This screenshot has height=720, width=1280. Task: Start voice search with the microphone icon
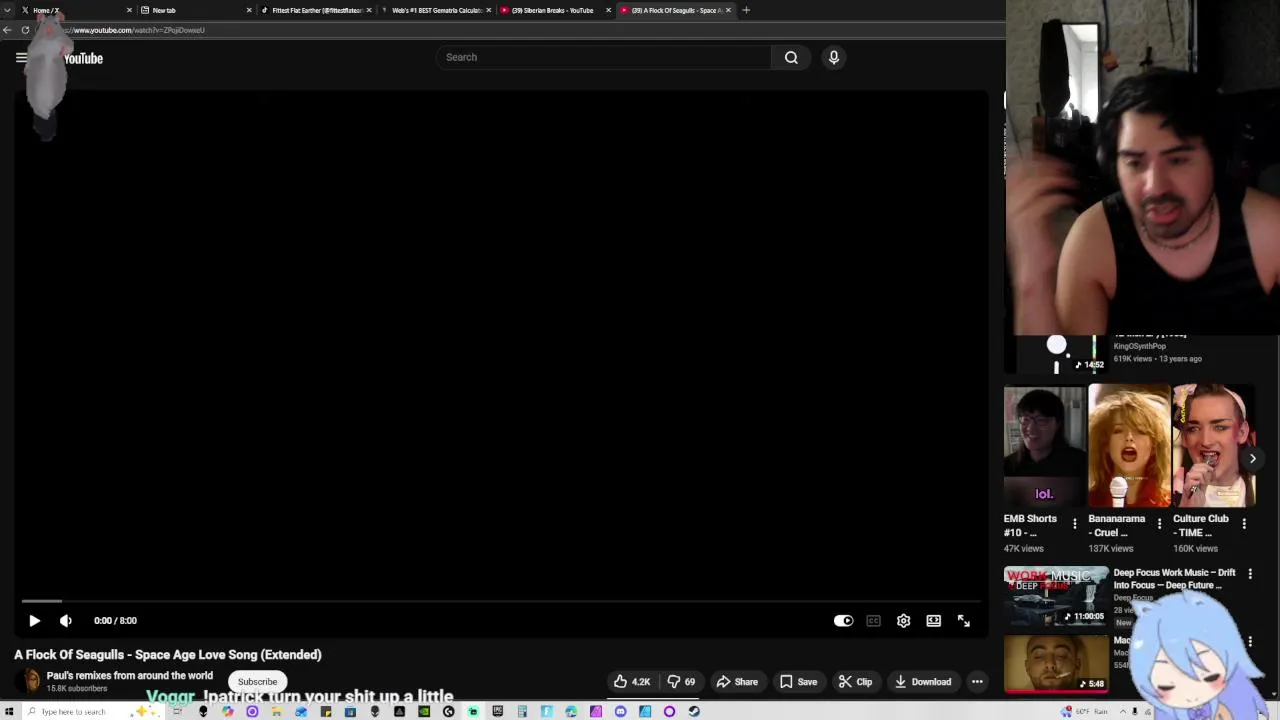click(833, 57)
